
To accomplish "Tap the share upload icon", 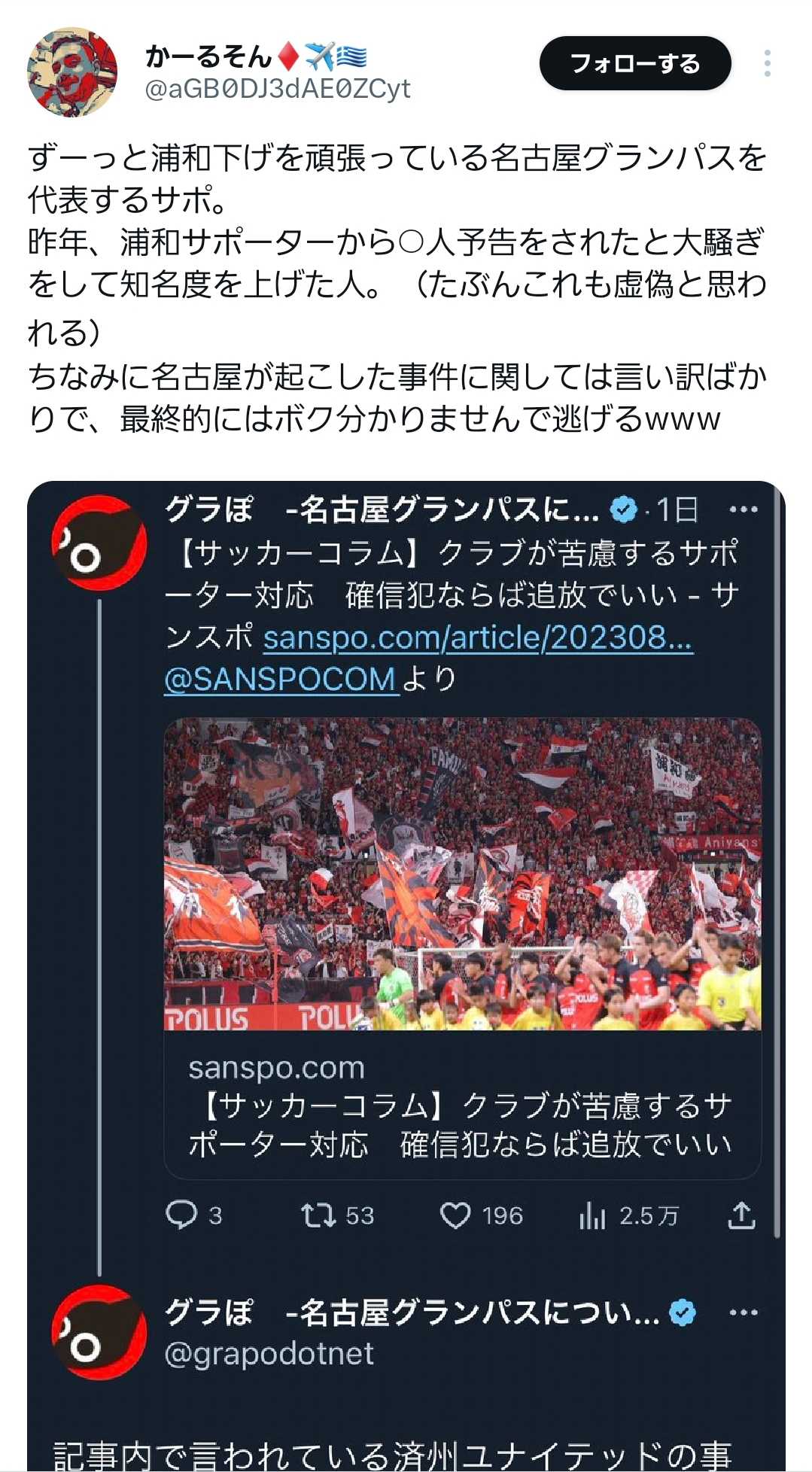I will point(741,1215).
